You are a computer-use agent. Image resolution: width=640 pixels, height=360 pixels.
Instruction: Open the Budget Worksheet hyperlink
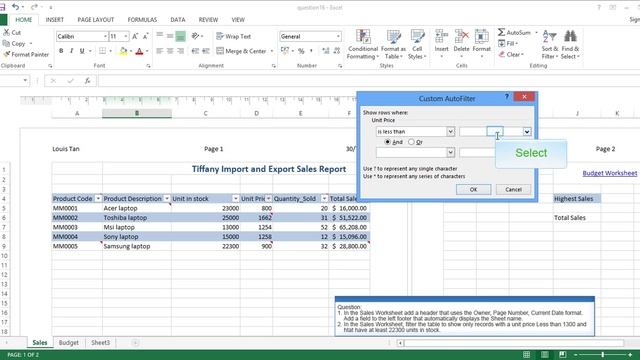609,173
